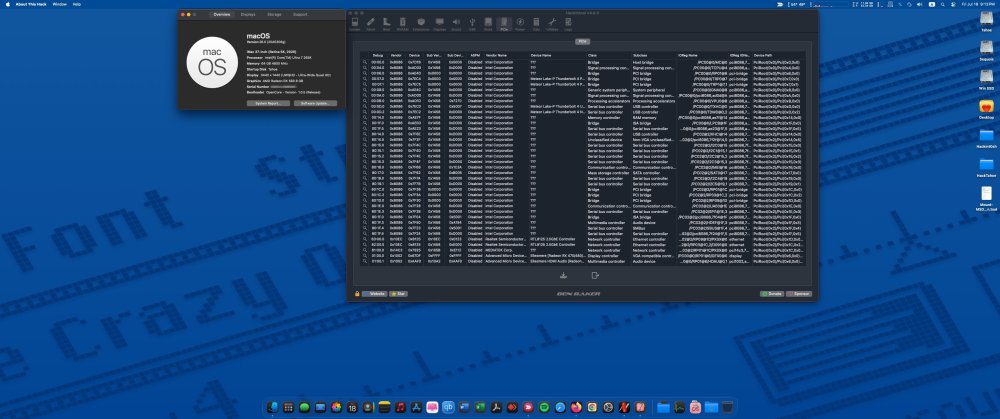1000x419 pixels.
Task: Open the Sequoia drive on the desktop
Action: click(x=986, y=50)
